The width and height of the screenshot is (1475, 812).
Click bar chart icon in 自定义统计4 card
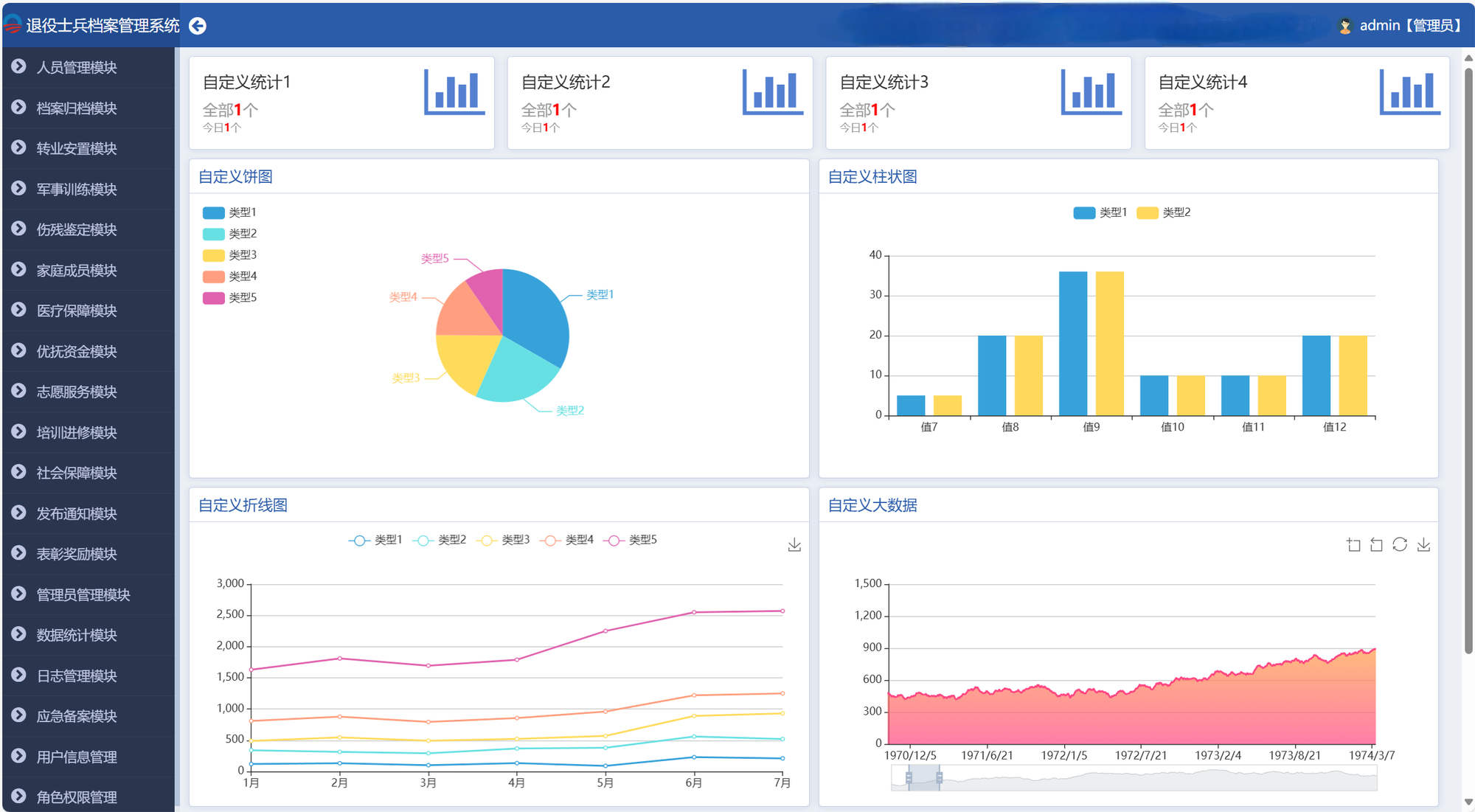pyautogui.click(x=1409, y=92)
